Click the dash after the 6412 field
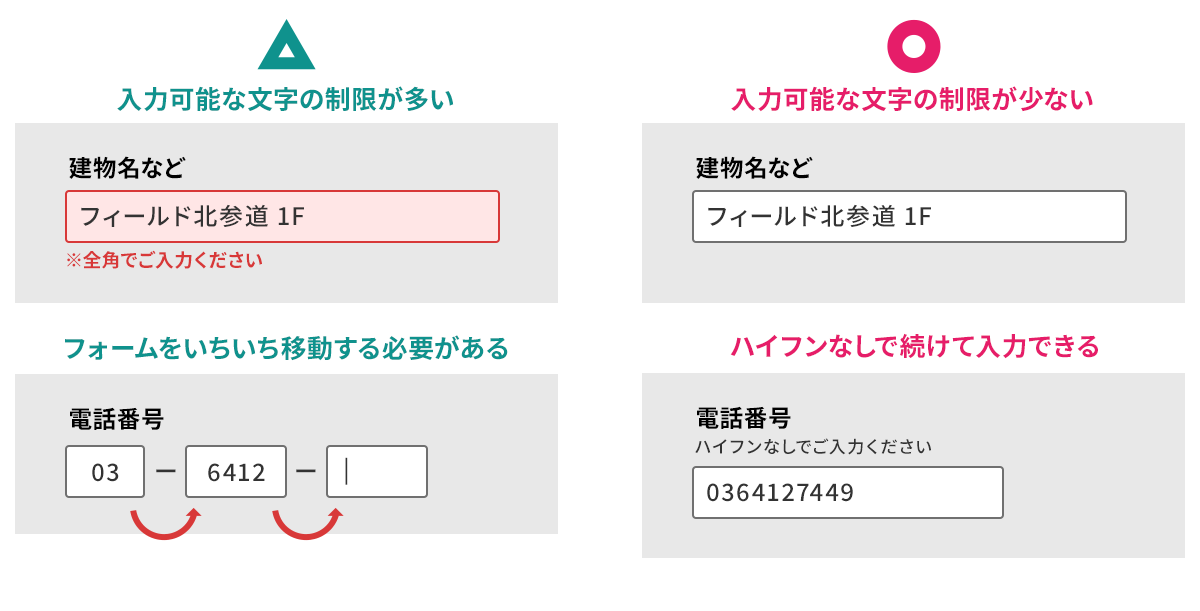The width and height of the screenshot is (1200, 611). click(306, 471)
